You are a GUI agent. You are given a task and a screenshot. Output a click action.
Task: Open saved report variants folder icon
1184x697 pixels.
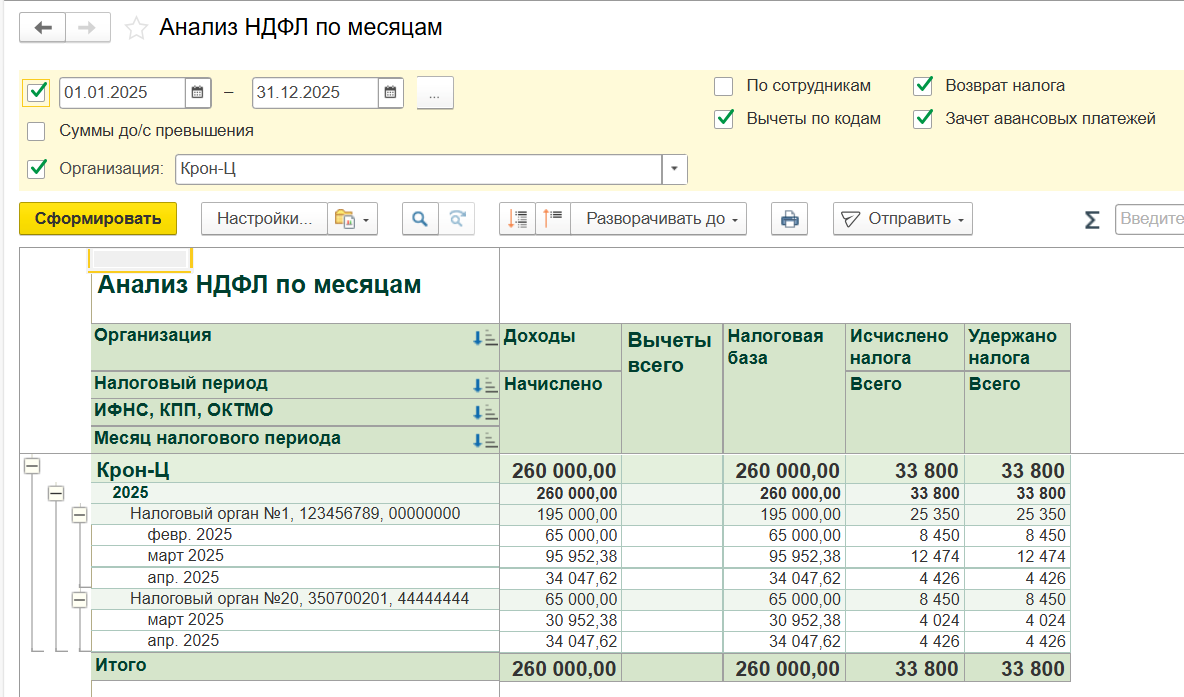tap(345, 218)
